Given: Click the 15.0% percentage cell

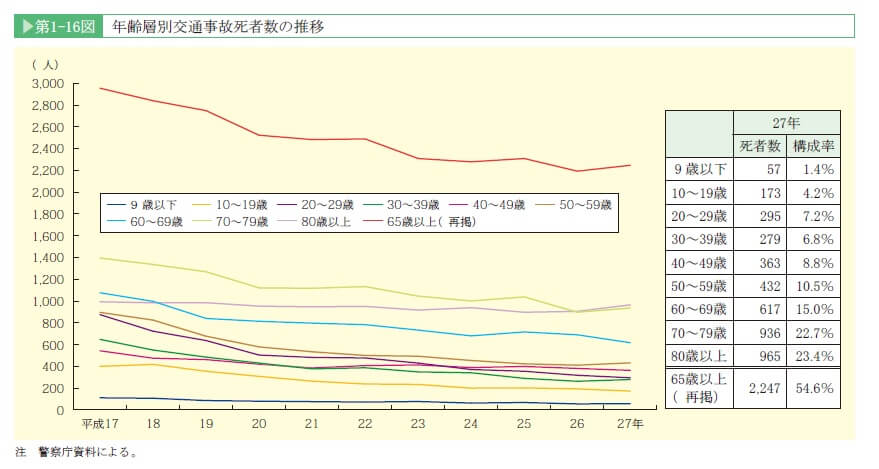Looking at the screenshot, I should click(815, 309).
